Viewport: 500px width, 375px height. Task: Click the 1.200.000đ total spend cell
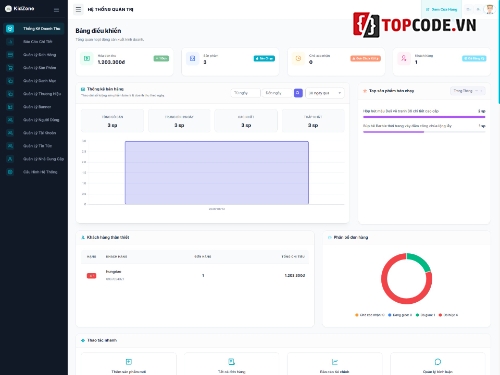[x=295, y=276]
